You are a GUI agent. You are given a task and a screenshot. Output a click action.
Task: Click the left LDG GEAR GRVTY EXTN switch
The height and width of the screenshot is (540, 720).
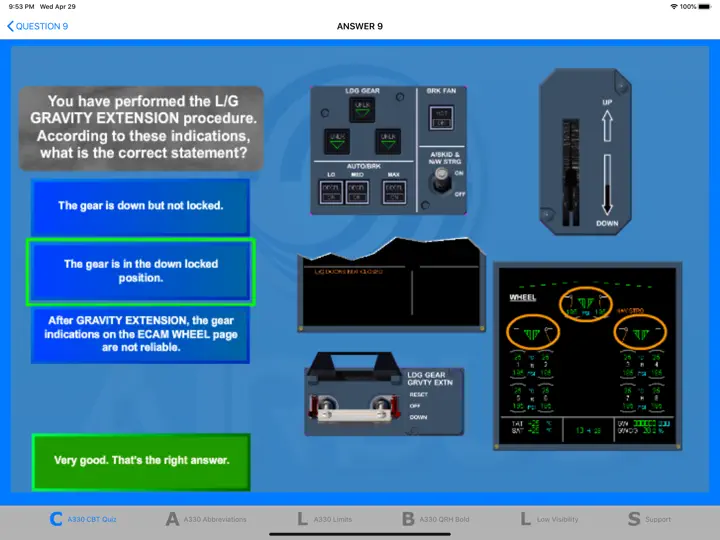point(326,406)
